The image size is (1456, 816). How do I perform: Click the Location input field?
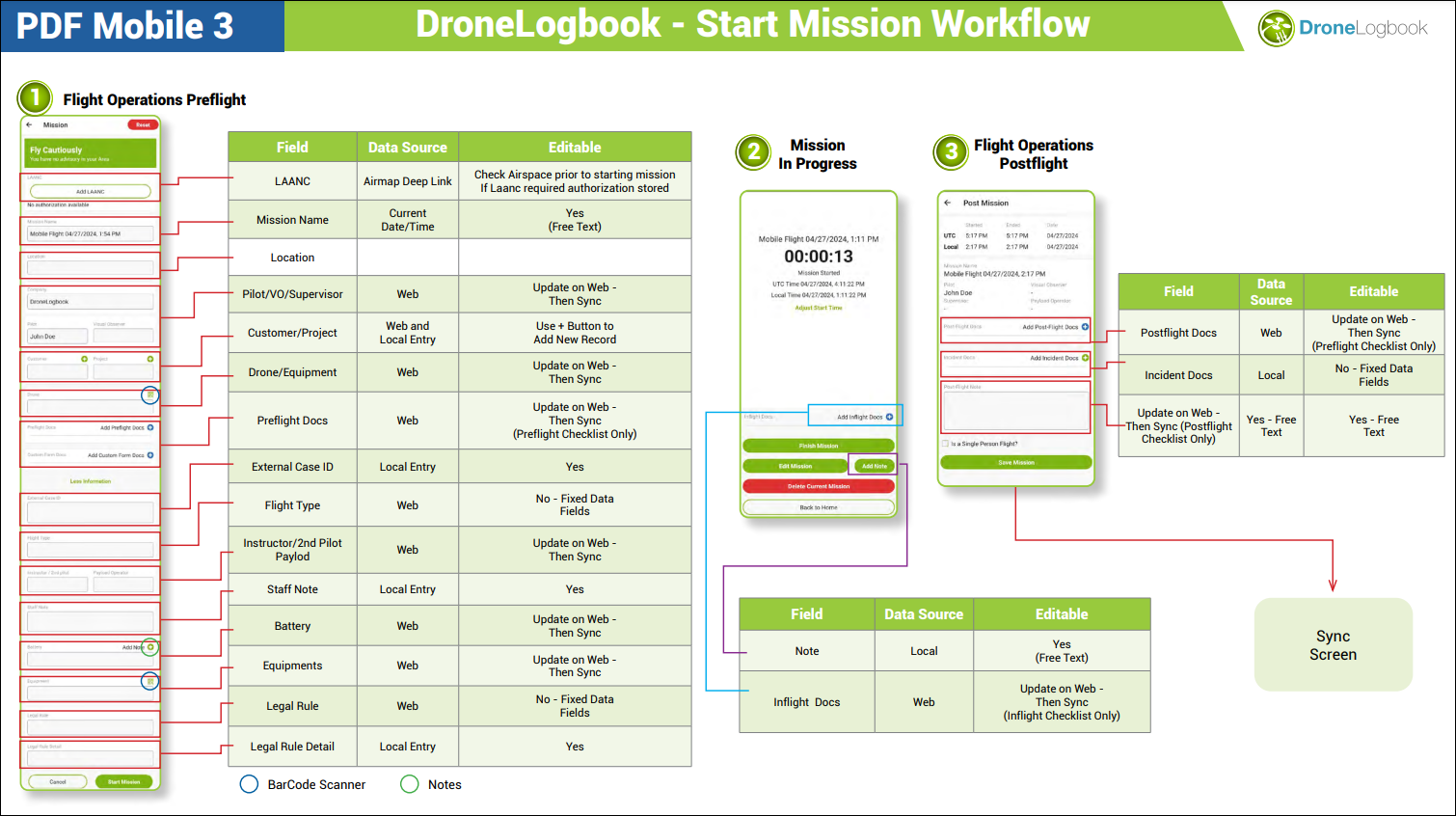(x=91, y=267)
